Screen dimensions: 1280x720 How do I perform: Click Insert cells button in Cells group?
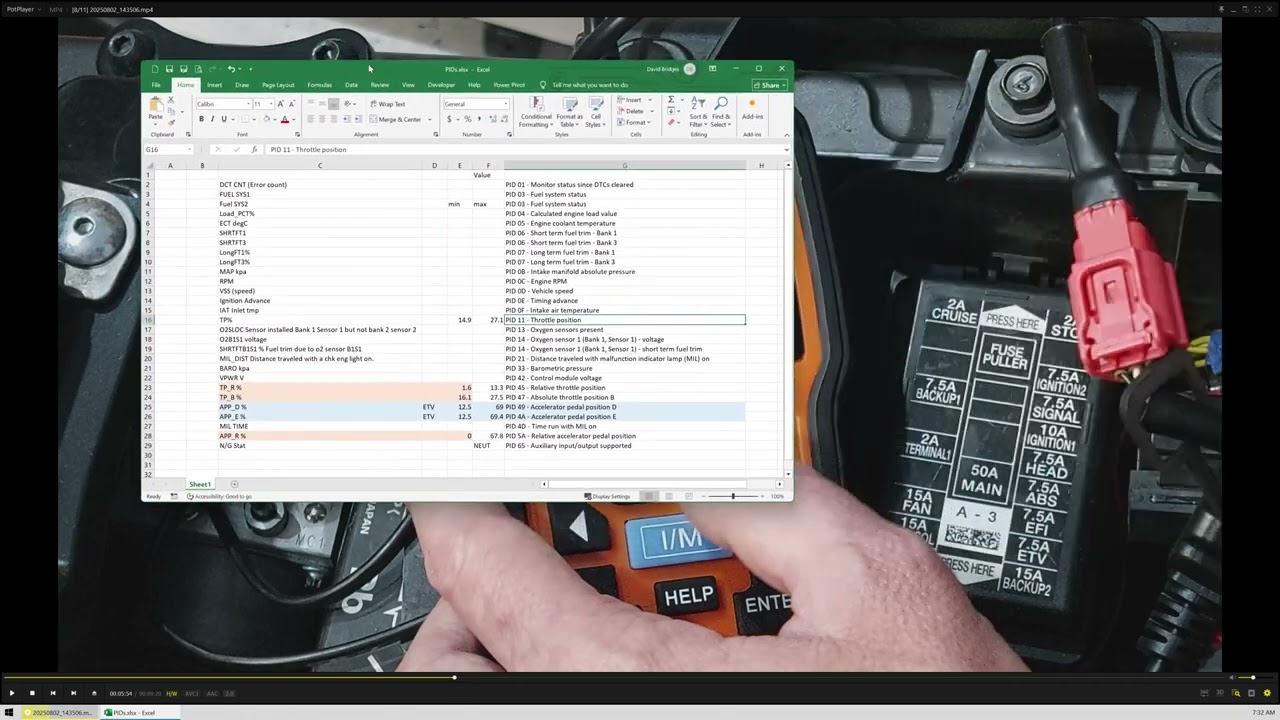[x=631, y=100]
